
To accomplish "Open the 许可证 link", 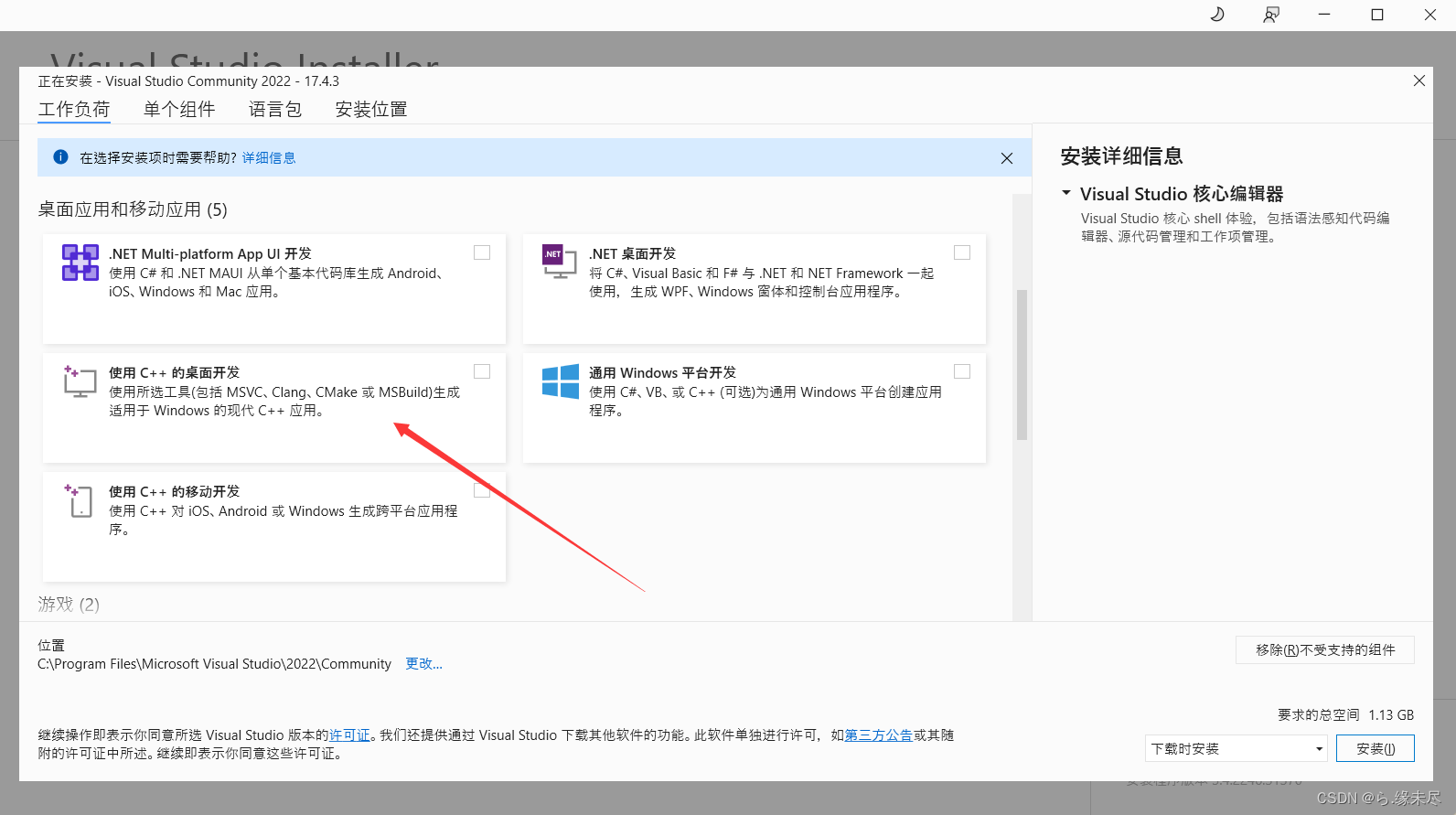I will pos(349,735).
